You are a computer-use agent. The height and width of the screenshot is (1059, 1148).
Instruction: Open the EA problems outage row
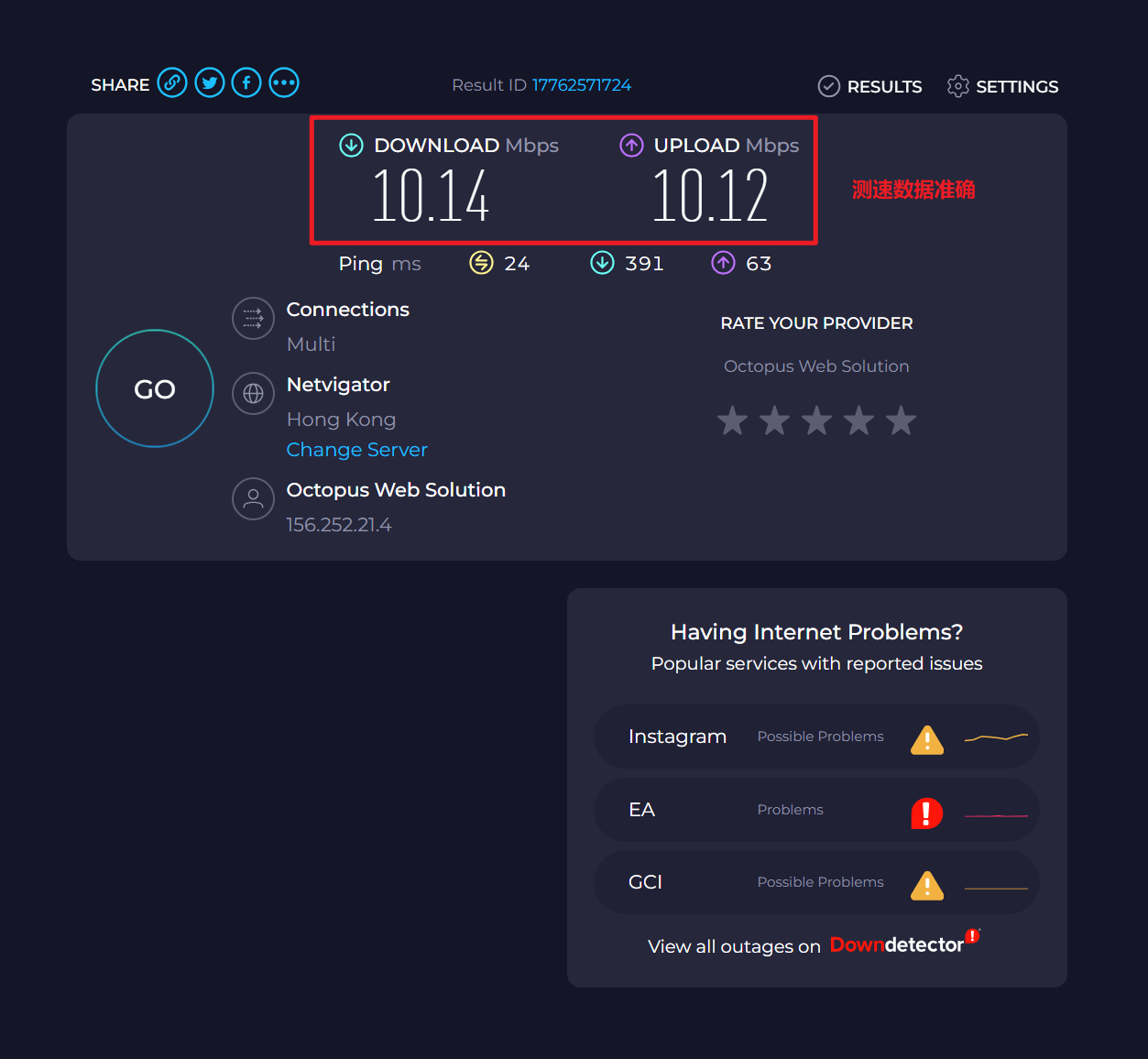(815, 810)
